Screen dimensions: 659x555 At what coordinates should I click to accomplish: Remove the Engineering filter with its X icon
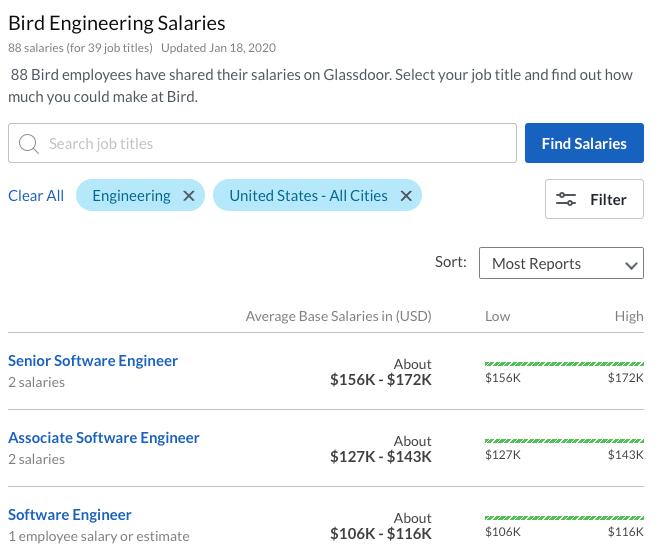tap(188, 196)
